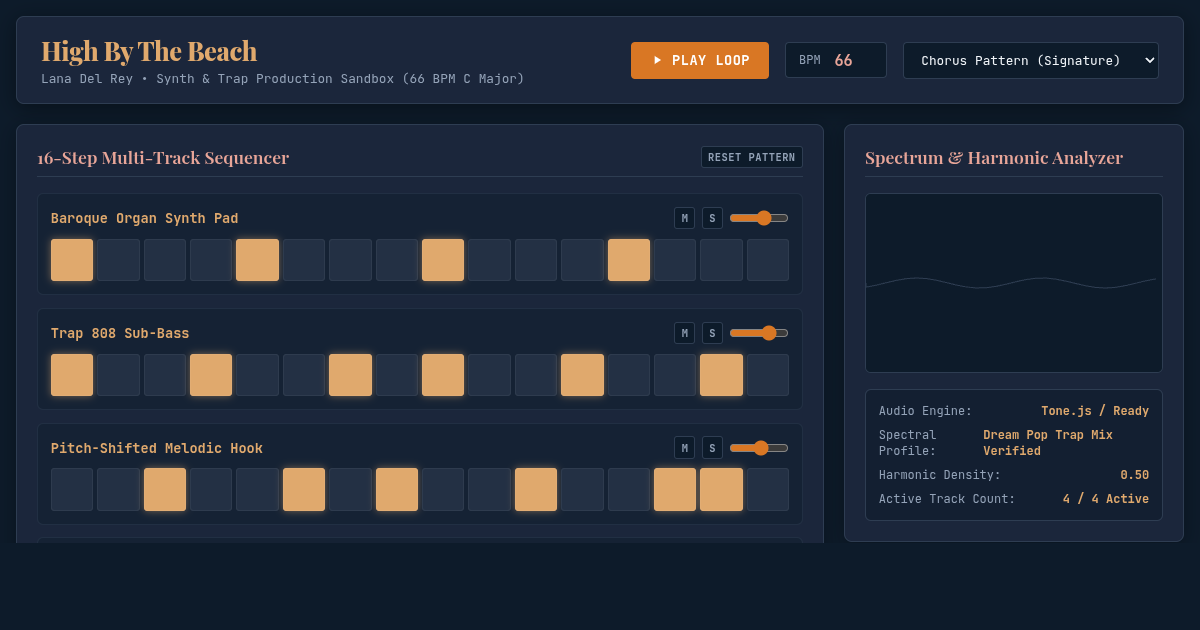Turn off step 12 on Trap 808 Sub-Bass
Viewport: 1200px width, 630px height.
[582, 375]
